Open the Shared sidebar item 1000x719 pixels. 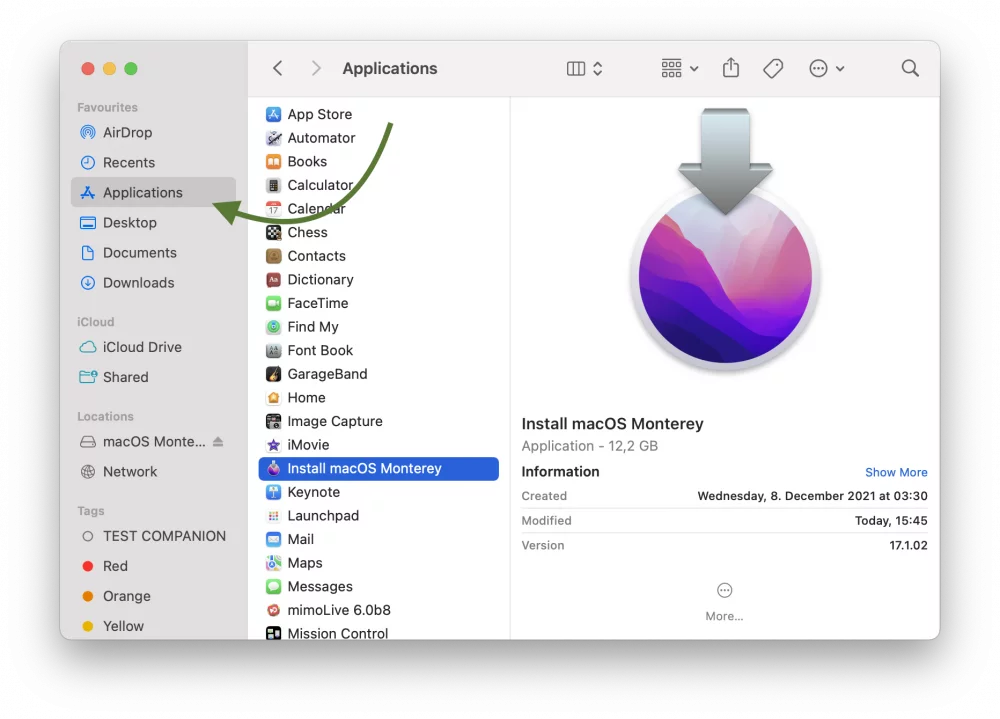pos(153,377)
